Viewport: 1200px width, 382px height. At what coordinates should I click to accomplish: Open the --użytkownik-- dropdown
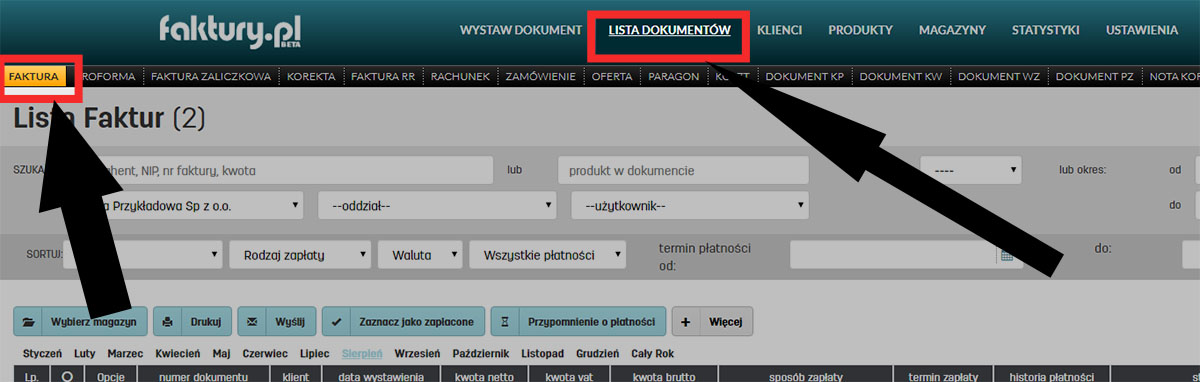(x=690, y=206)
